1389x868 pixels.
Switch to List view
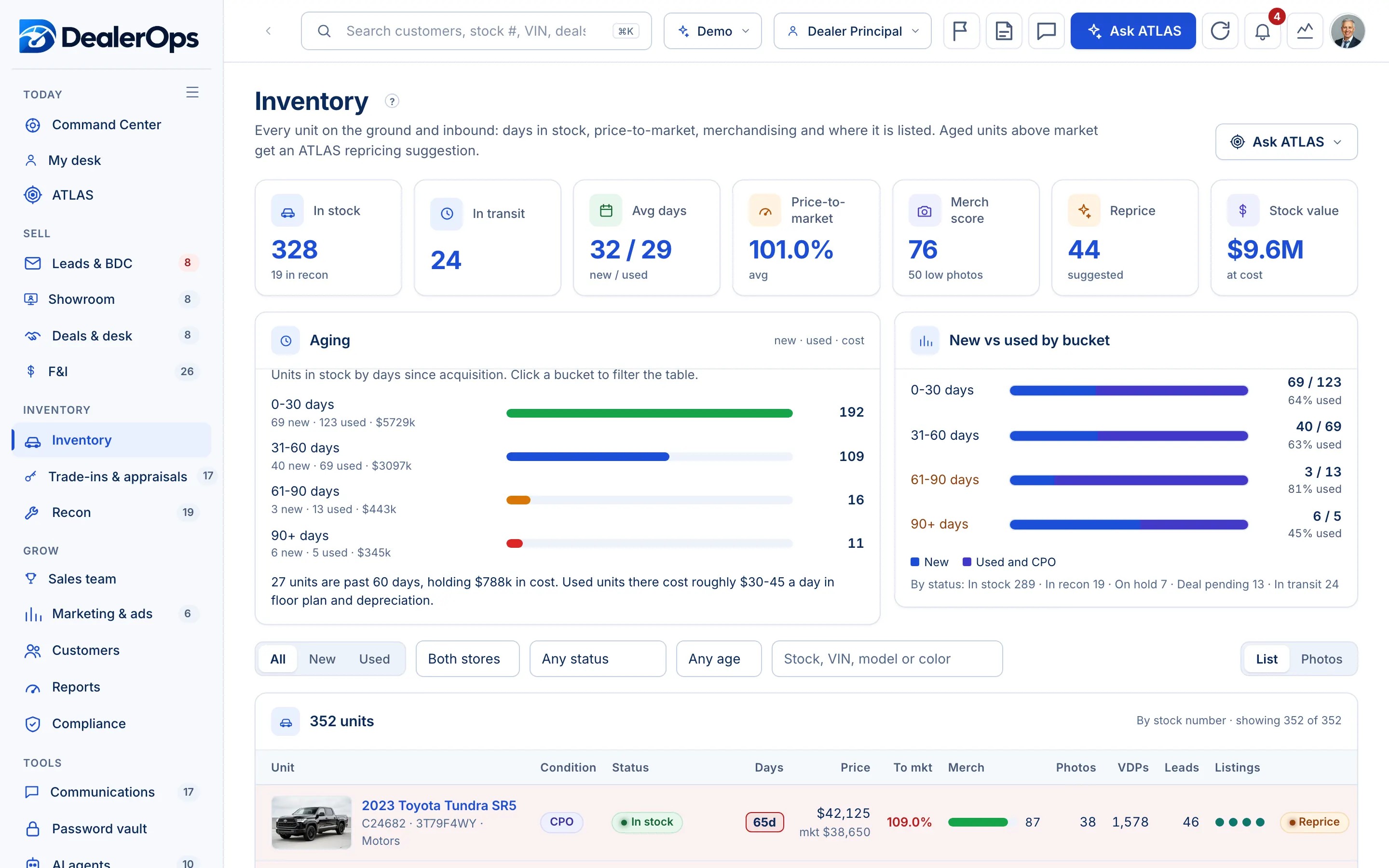(x=1266, y=659)
